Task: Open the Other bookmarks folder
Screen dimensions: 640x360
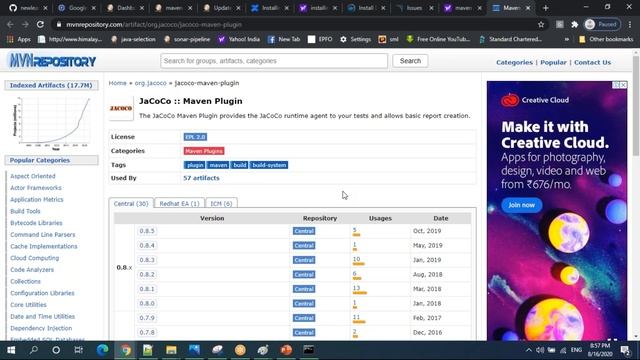Action: click(x=606, y=39)
